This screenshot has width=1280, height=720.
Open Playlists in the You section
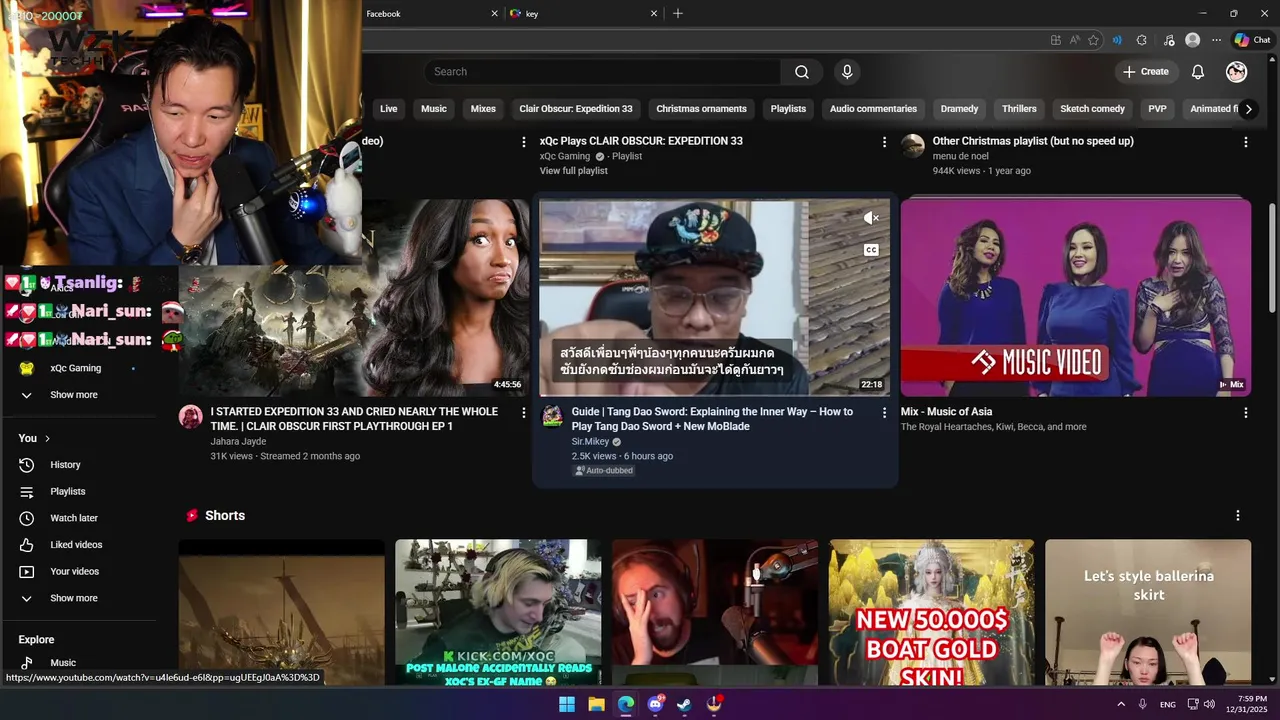(x=67, y=492)
